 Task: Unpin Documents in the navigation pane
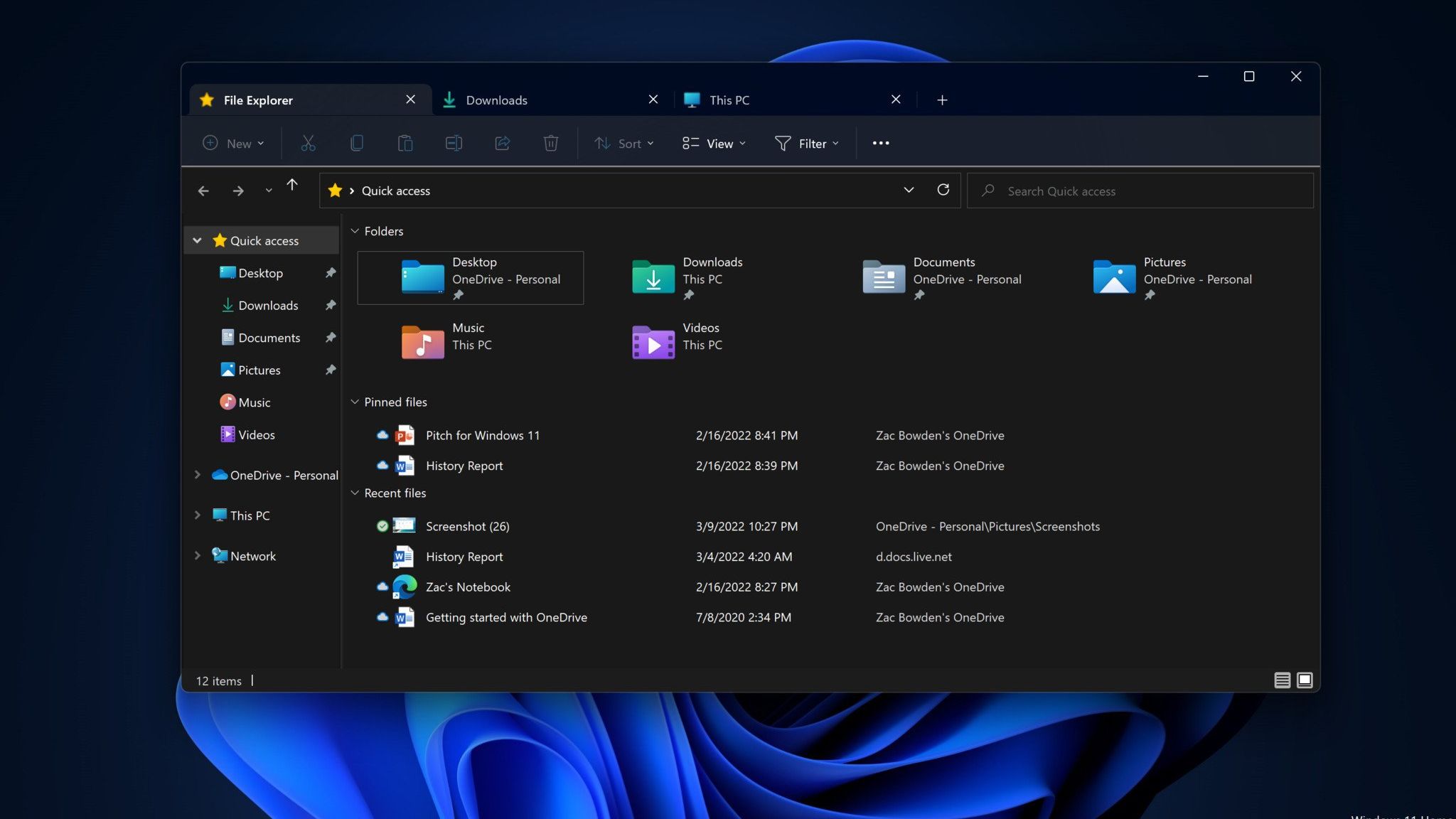click(331, 338)
